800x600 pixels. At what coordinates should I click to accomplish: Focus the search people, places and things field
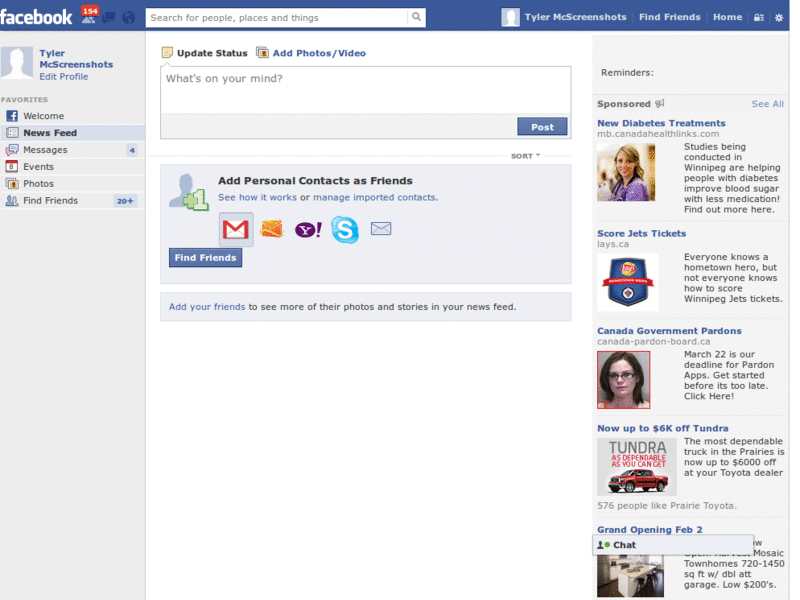pos(277,17)
